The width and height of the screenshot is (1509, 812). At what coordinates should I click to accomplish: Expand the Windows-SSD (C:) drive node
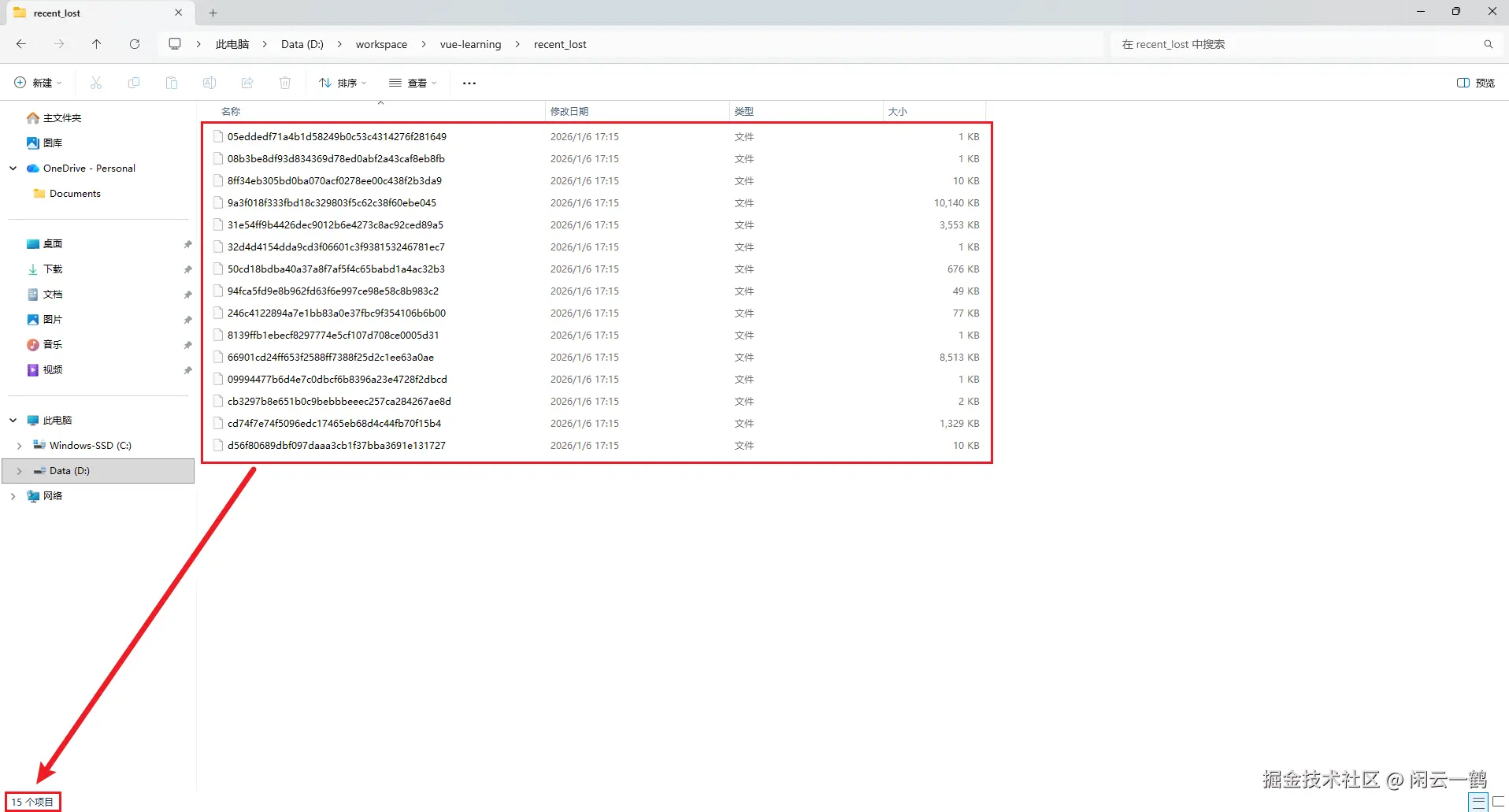pos(20,445)
